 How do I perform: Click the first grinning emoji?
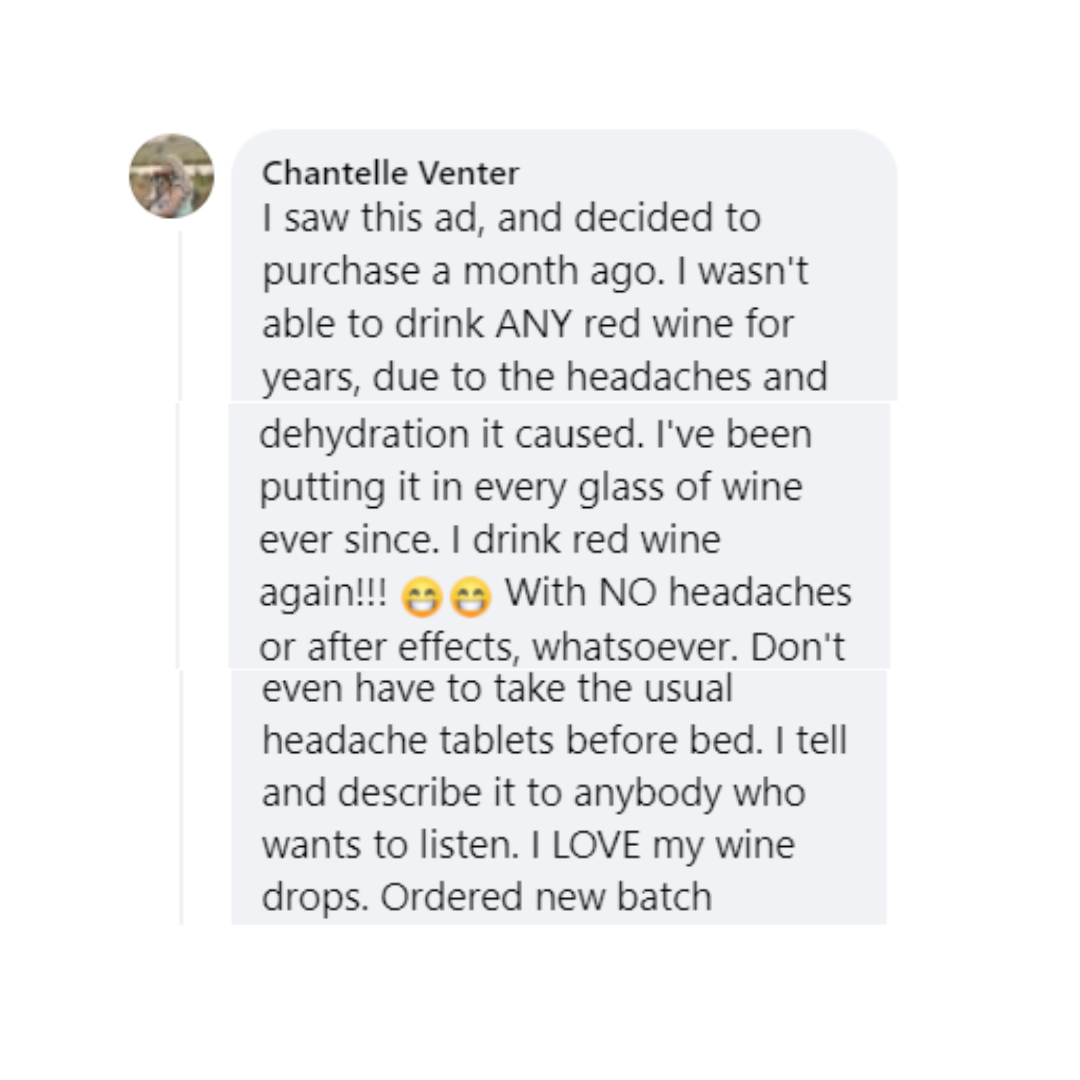tap(420, 598)
